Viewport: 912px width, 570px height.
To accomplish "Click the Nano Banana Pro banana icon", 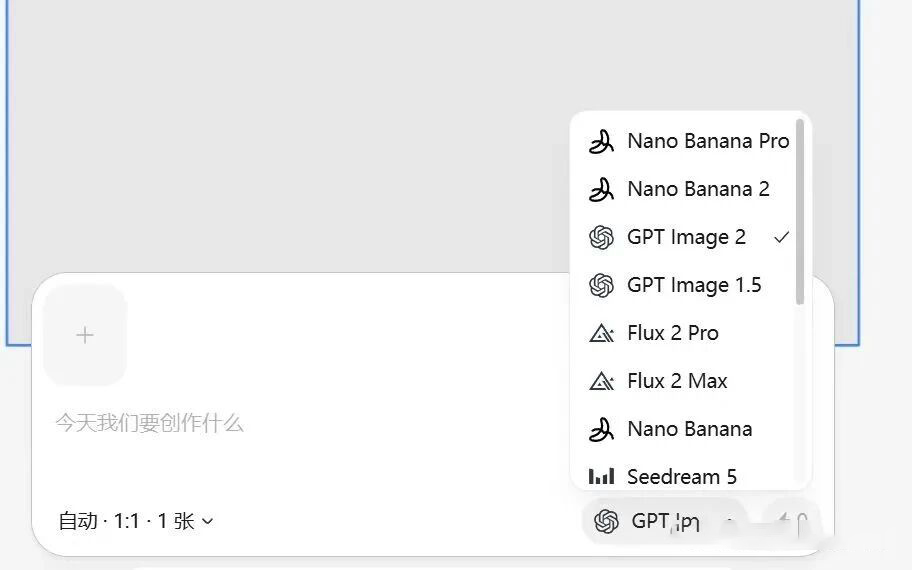I will pos(601,142).
